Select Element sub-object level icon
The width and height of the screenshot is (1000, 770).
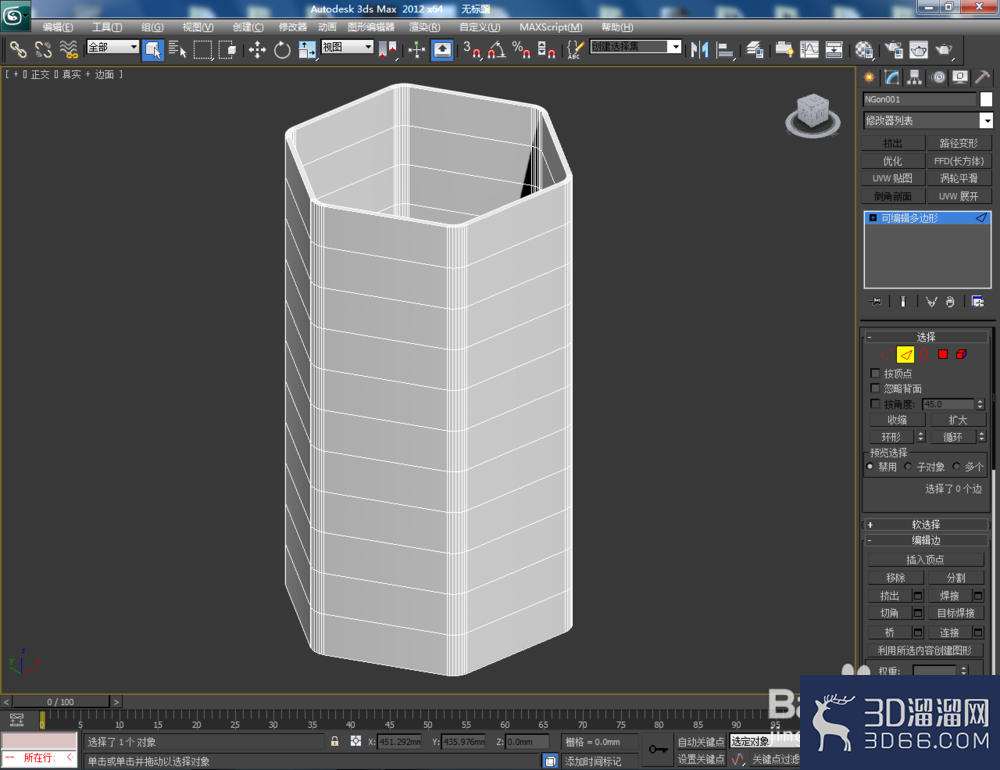pos(961,354)
